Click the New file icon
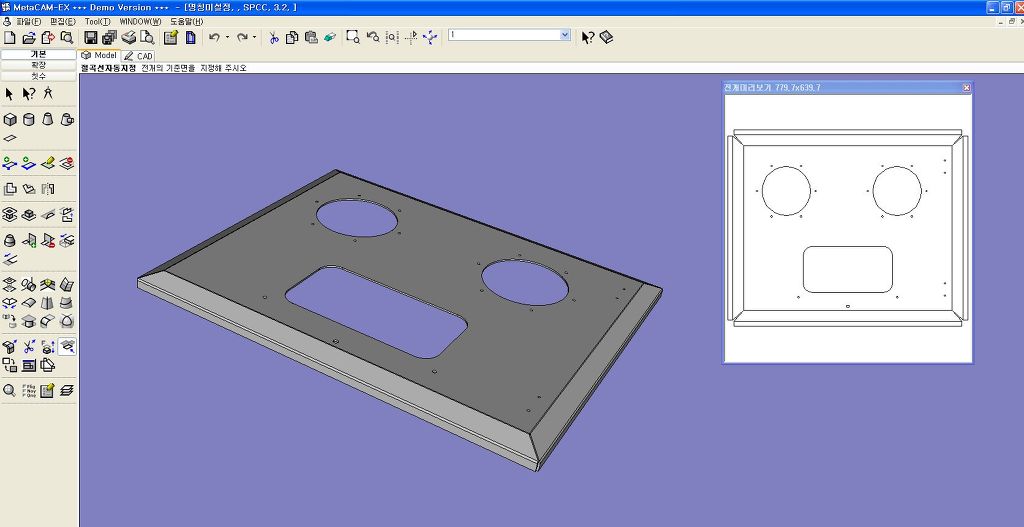 (9, 37)
